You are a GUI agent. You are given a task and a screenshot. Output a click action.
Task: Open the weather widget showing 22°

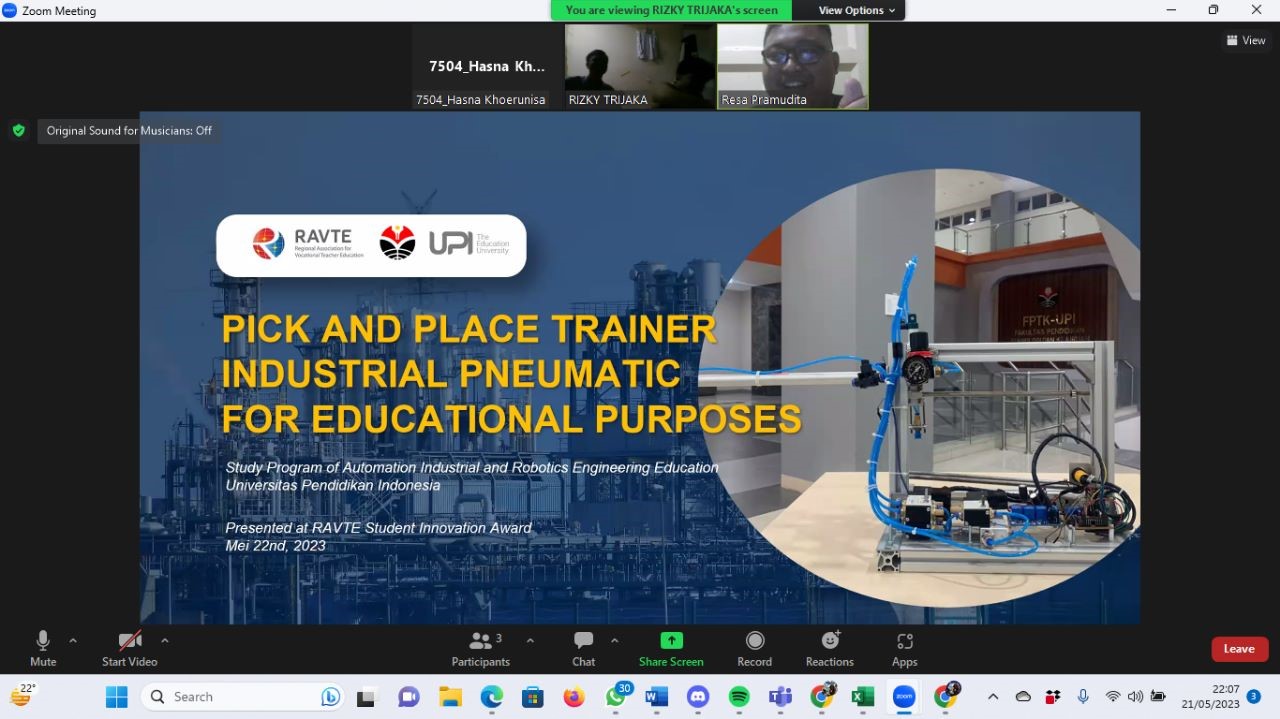tap(21, 695)
